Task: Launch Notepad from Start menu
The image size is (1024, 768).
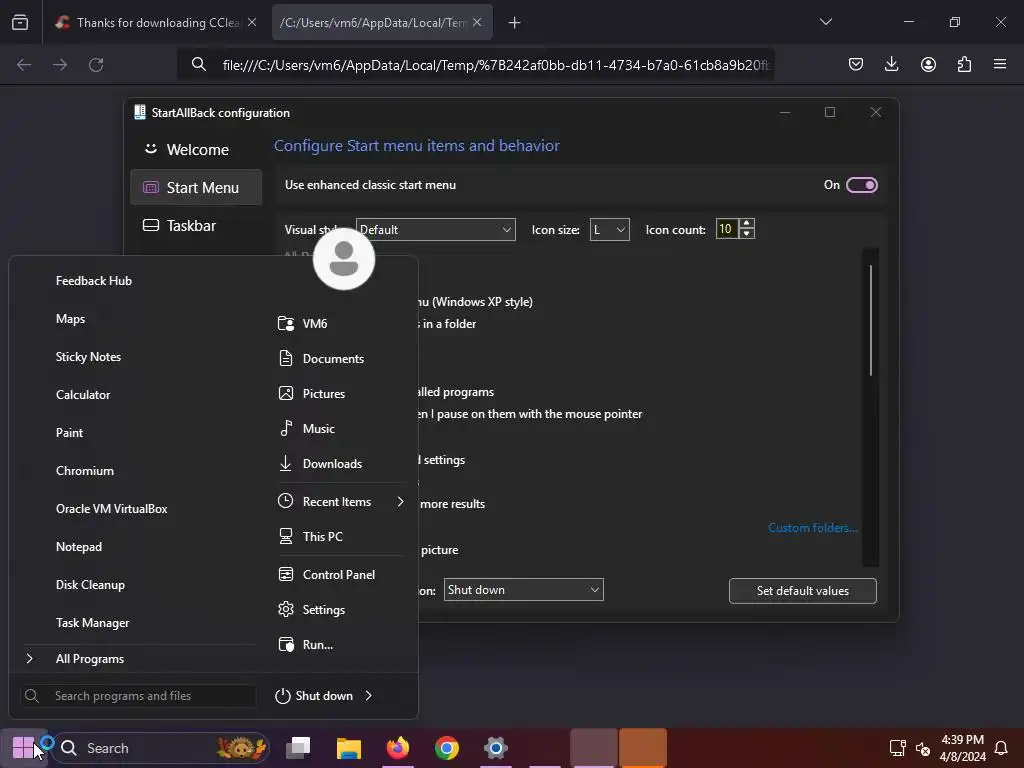Action: [78, 547]
